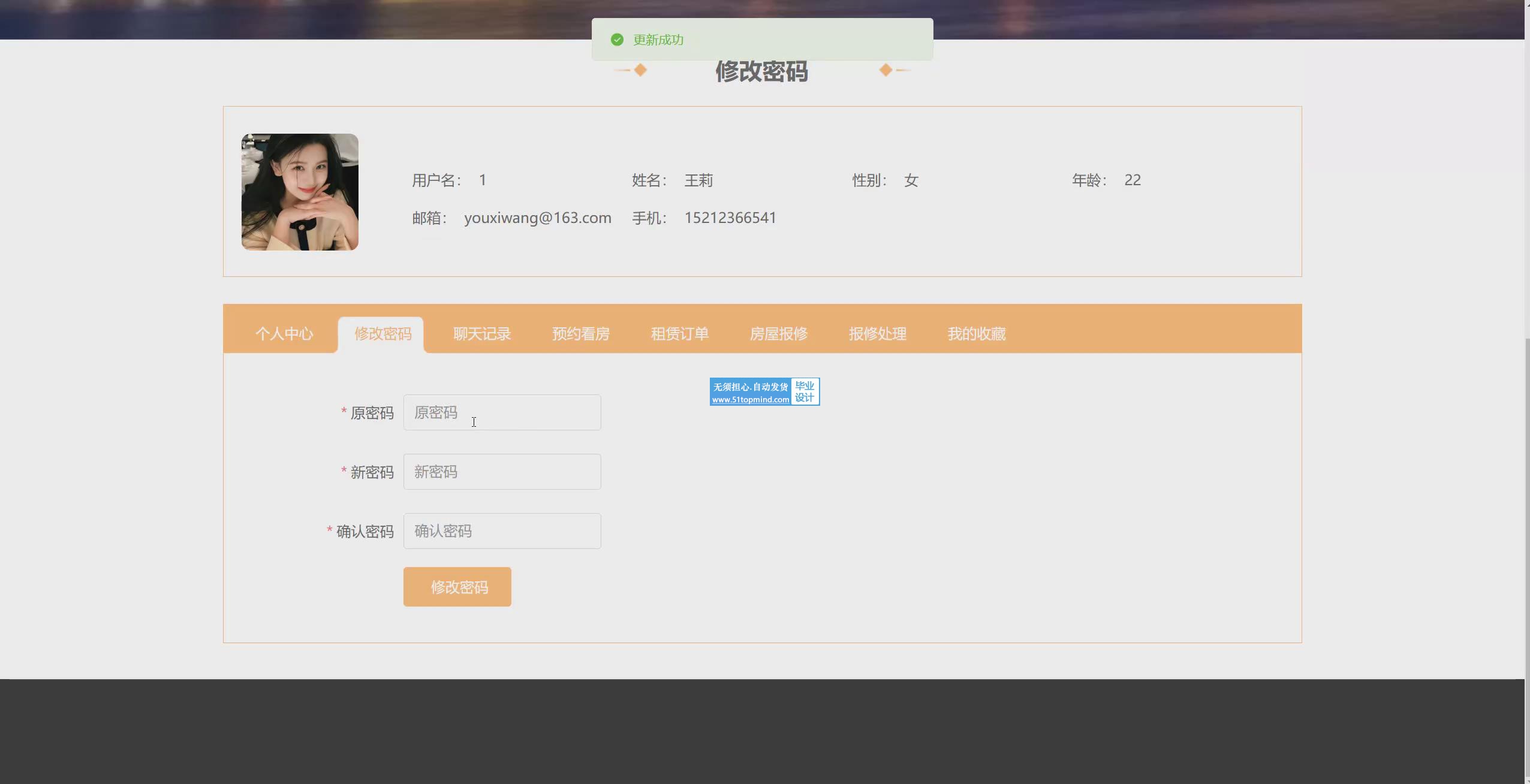This screenshot has width=1530, height=784.
Task: Click the email youxiwang@163.com text
Action: click(537, 218)
